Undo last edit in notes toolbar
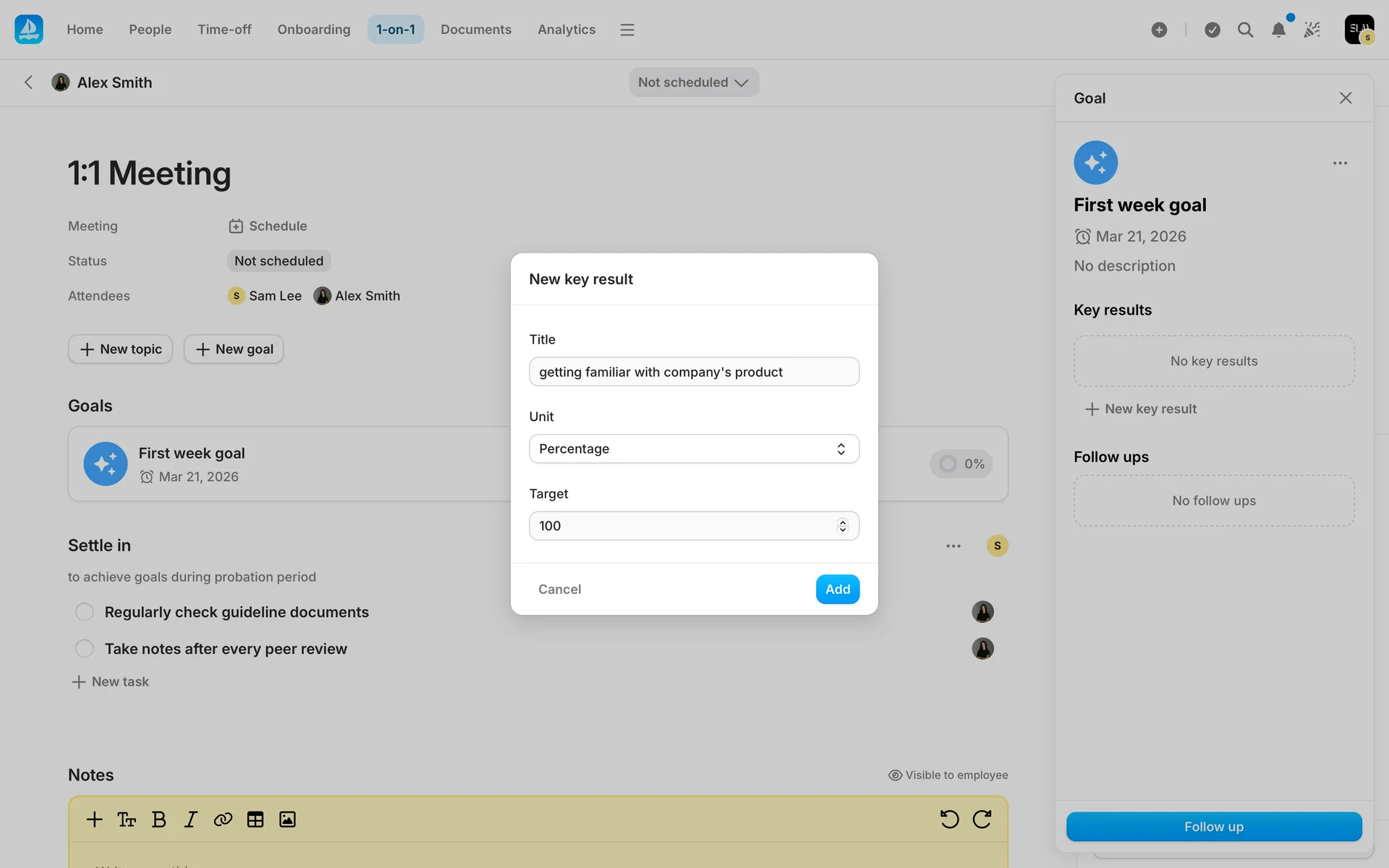The image size is (1389, 868). 949,820
